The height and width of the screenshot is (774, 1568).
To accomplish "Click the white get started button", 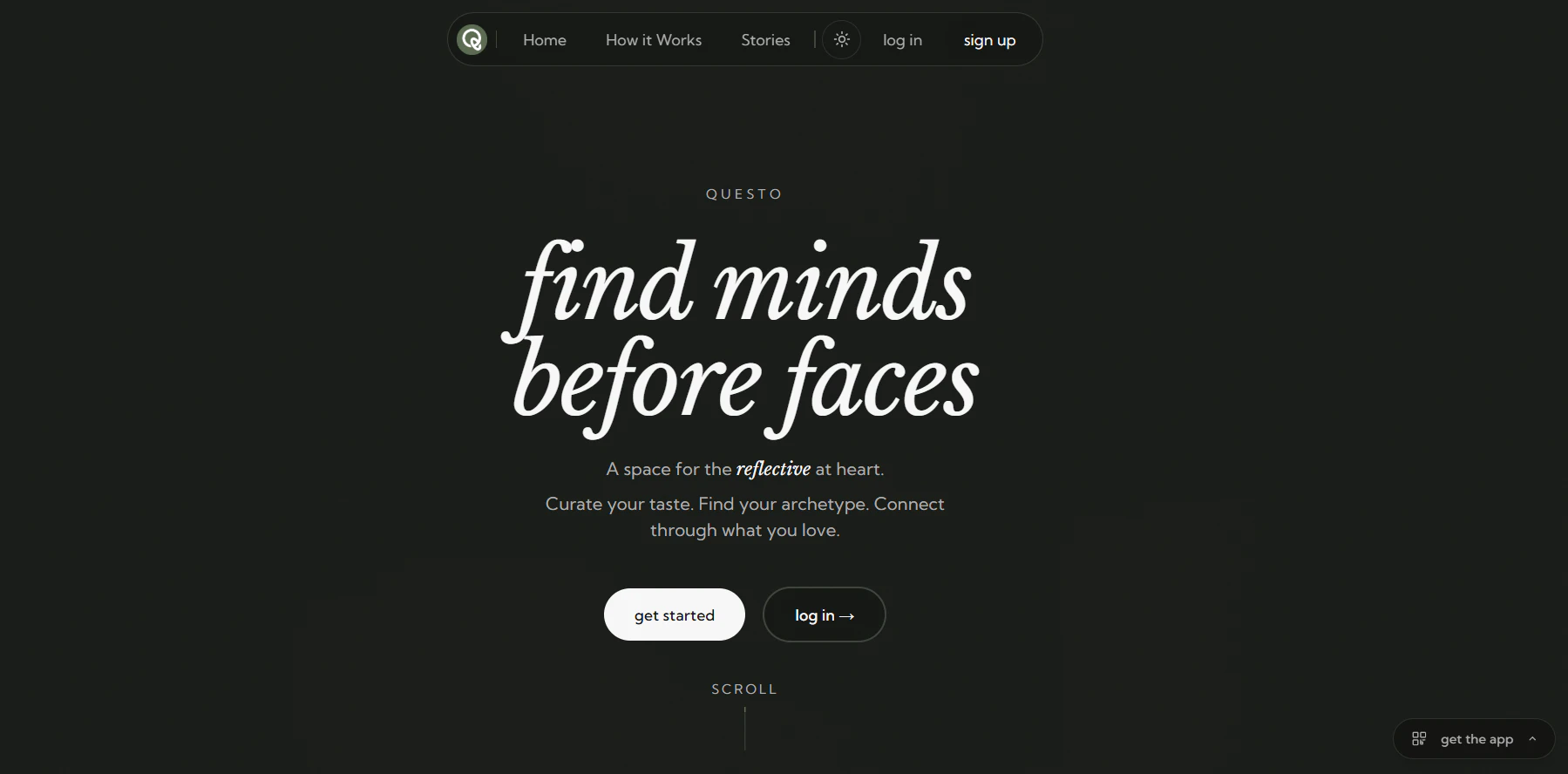I will point(675,614).
